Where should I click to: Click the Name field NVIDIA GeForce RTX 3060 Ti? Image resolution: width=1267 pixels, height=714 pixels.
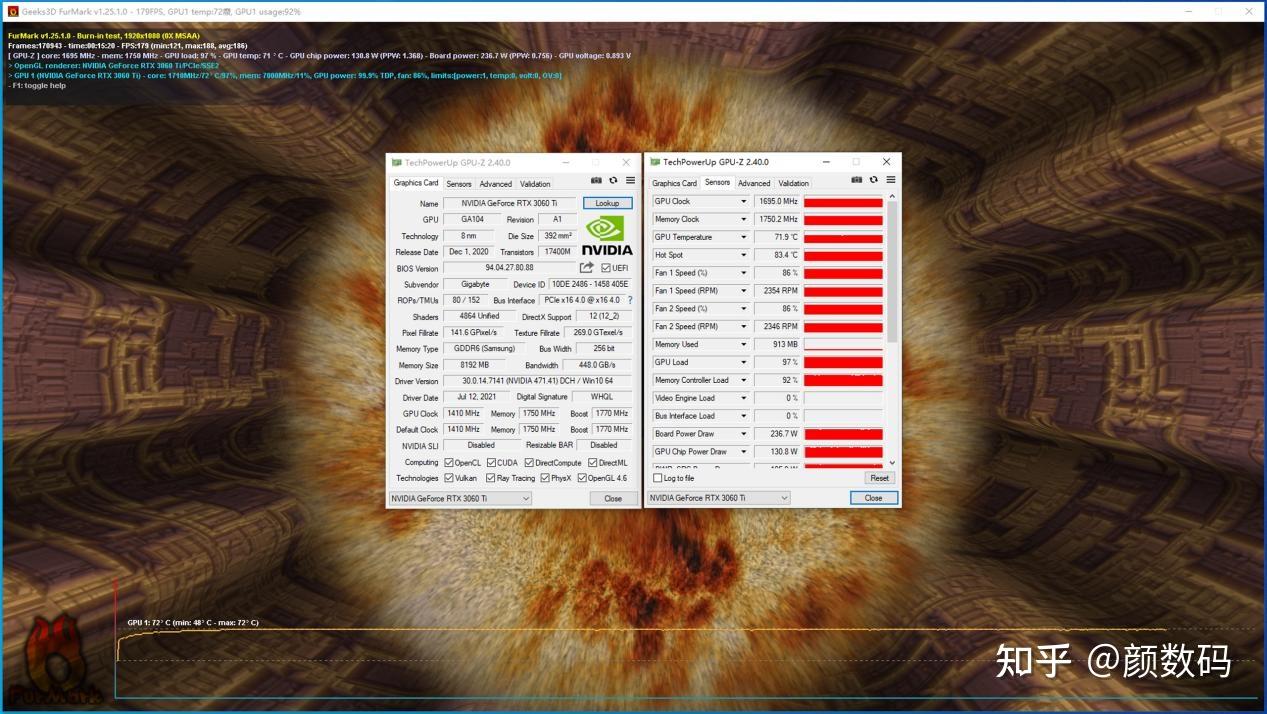point(509,203)
